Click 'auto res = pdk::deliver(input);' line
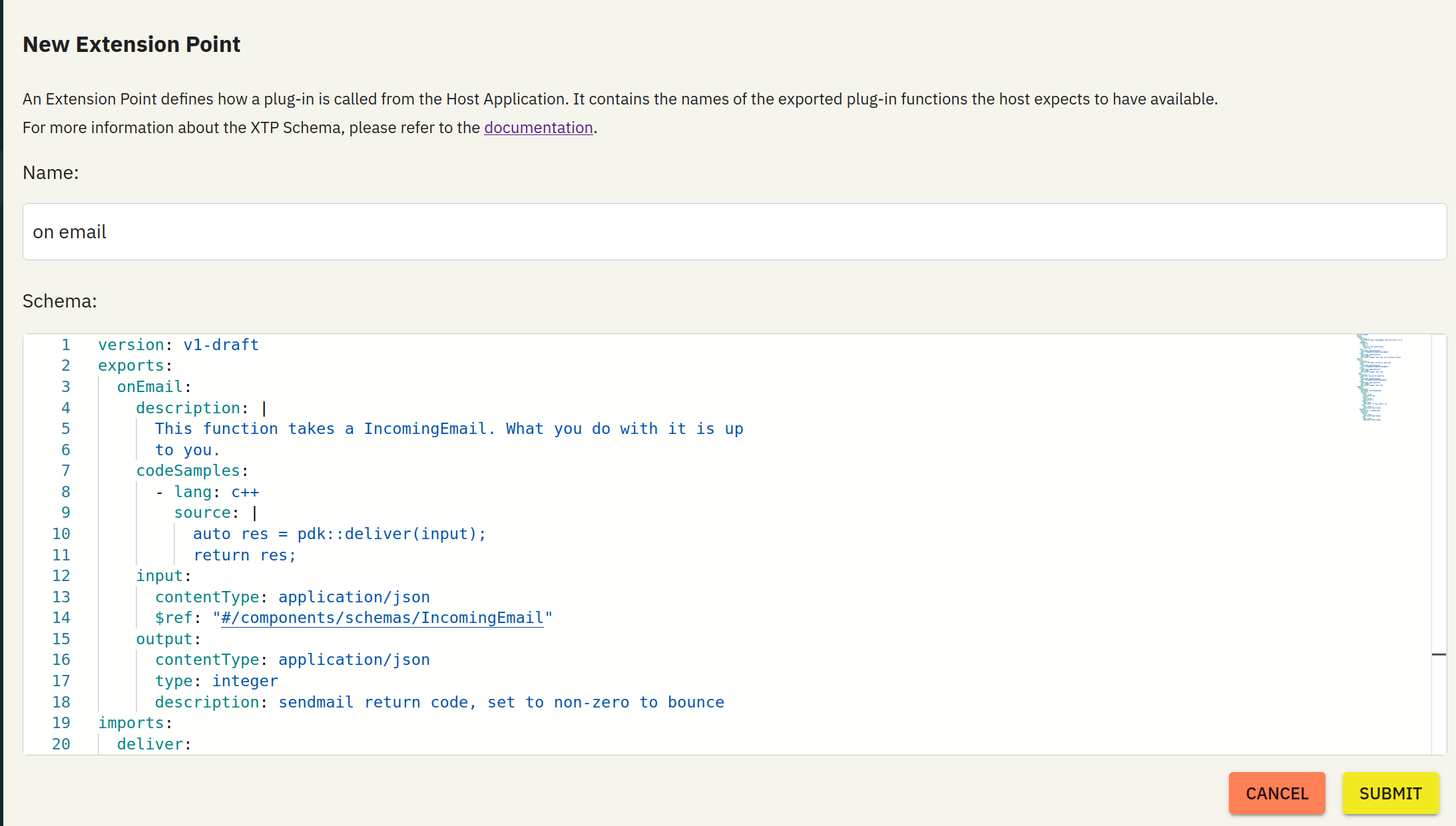Viewport: 1456px width, 826px height. pyautogui.click(x=340, y=534)
